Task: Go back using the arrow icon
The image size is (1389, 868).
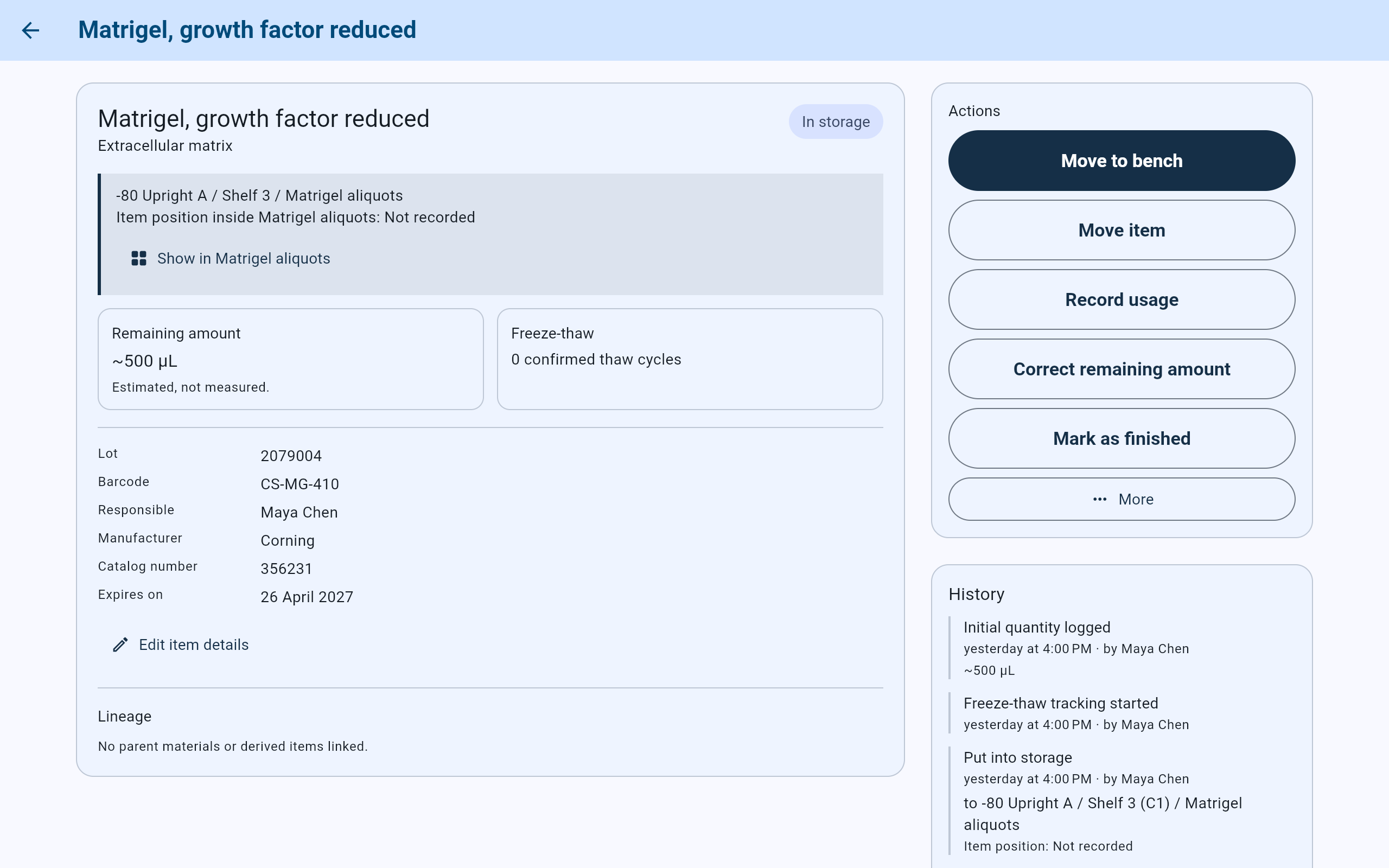Action: coord(30,30)
